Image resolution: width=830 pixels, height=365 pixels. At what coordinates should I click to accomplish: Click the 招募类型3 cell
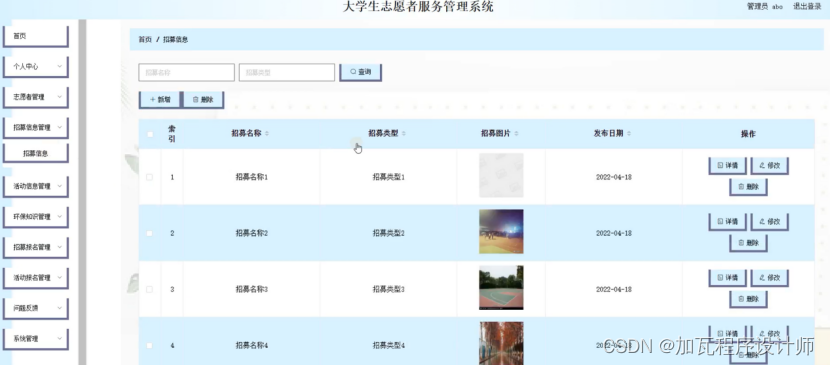point(389,289)
